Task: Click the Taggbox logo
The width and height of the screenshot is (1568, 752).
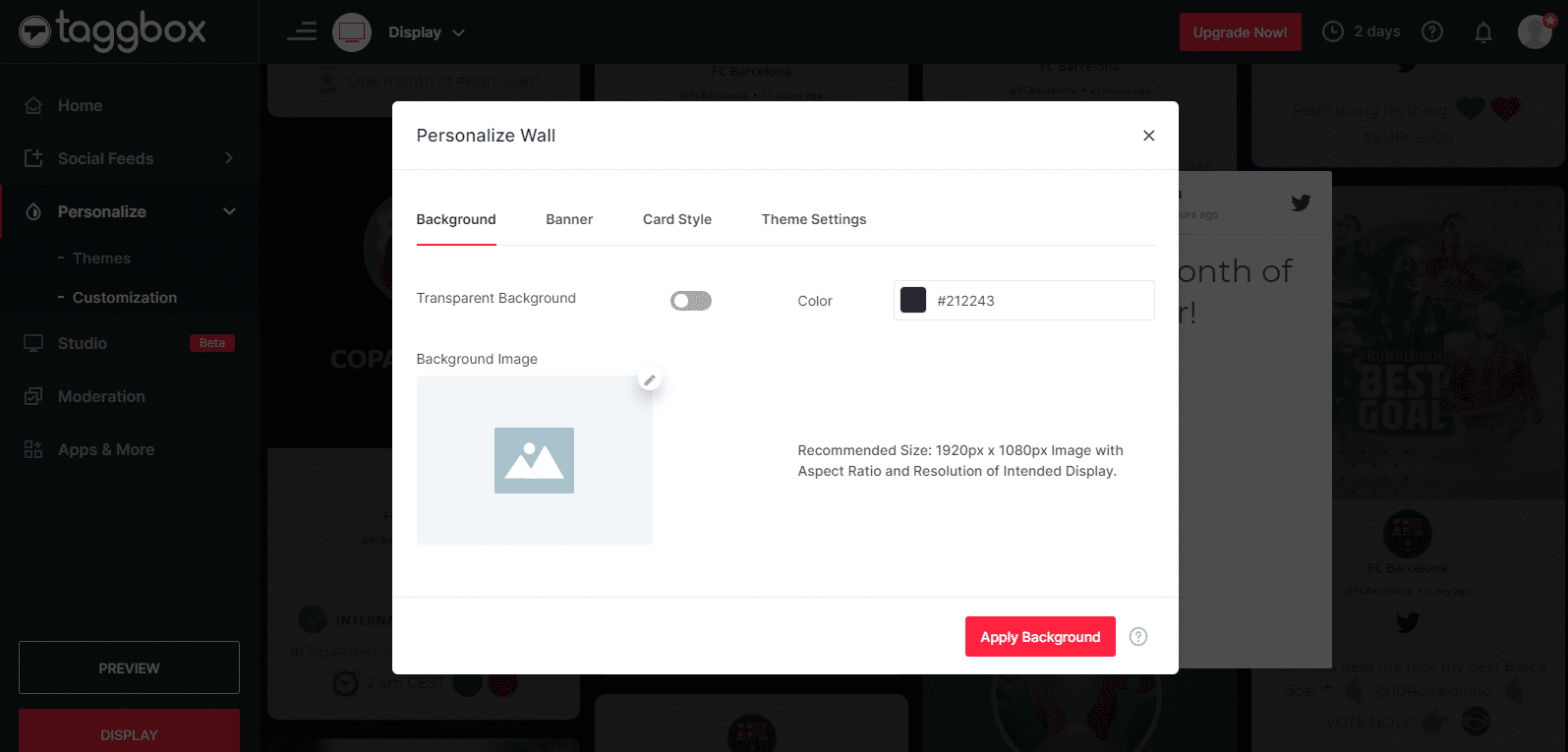Action: point(112,31)
